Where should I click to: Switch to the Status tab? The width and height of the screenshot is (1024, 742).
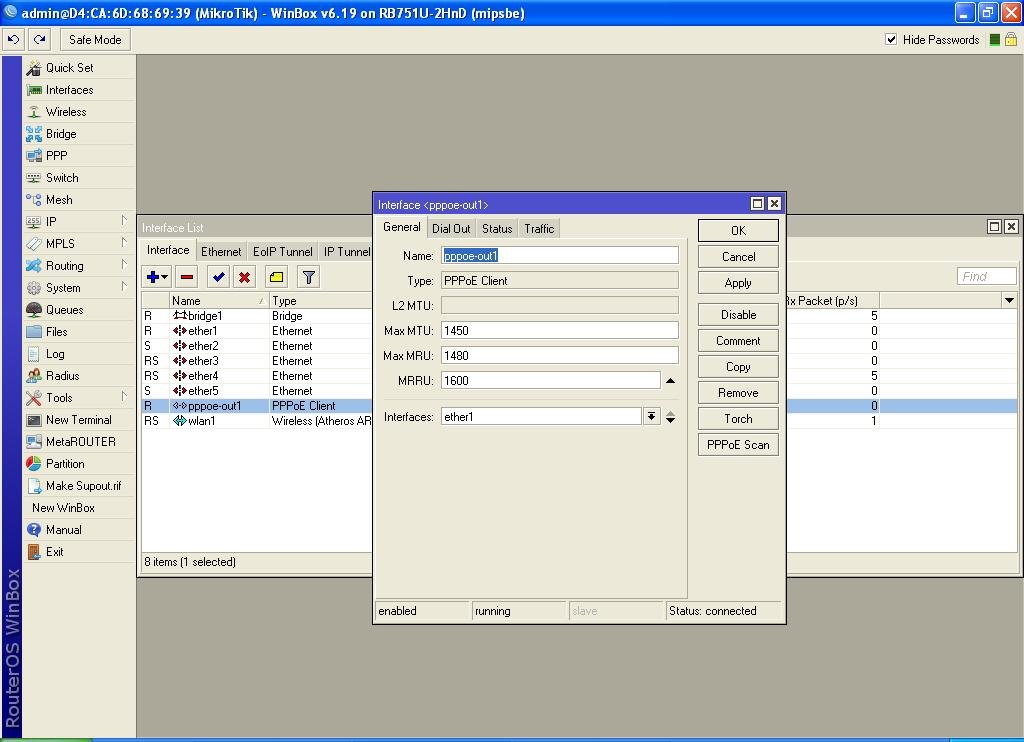[x=497, y=229]
